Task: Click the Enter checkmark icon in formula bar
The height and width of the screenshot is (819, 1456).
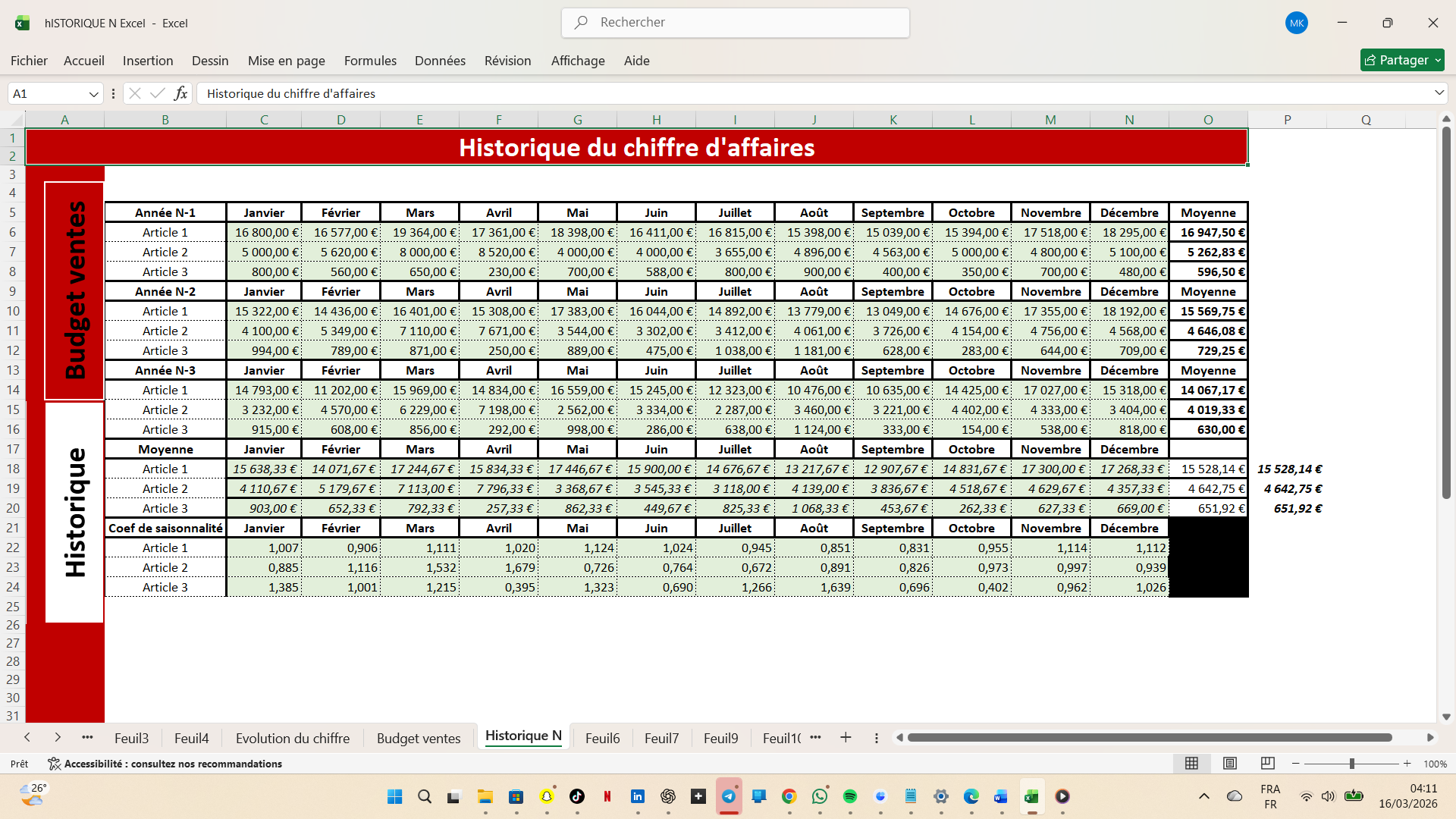Action: pyautogui.click(x=158, y=93)
